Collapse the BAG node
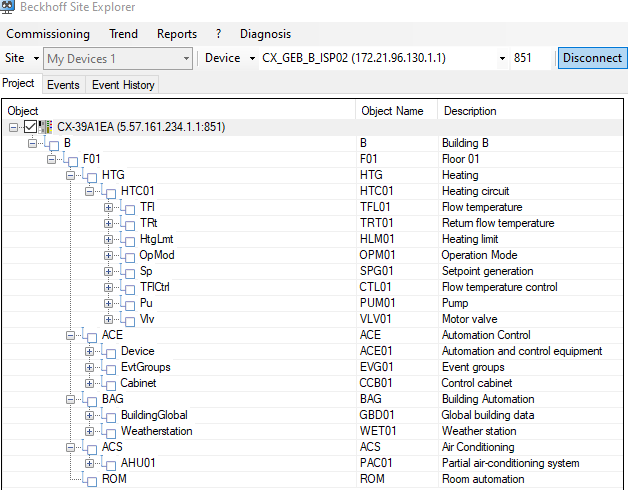This screenshot has height=490, width=628. point(70,399)
